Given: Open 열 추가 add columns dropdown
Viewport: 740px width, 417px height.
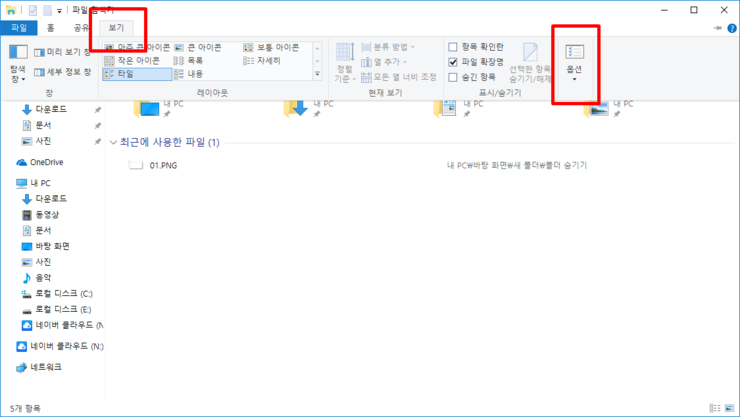Looking at the screenshot, I should point(384,62).
